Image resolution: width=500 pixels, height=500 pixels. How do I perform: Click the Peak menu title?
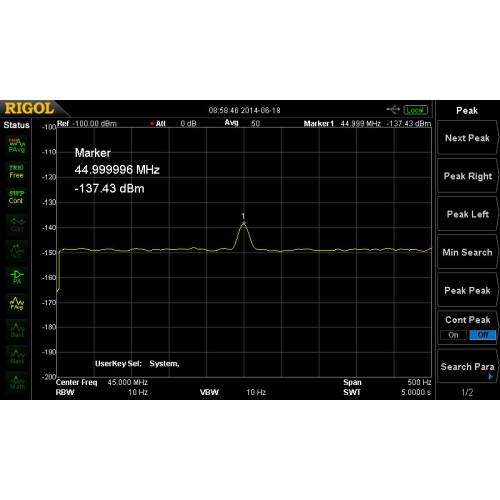click(x=467, y=110)
